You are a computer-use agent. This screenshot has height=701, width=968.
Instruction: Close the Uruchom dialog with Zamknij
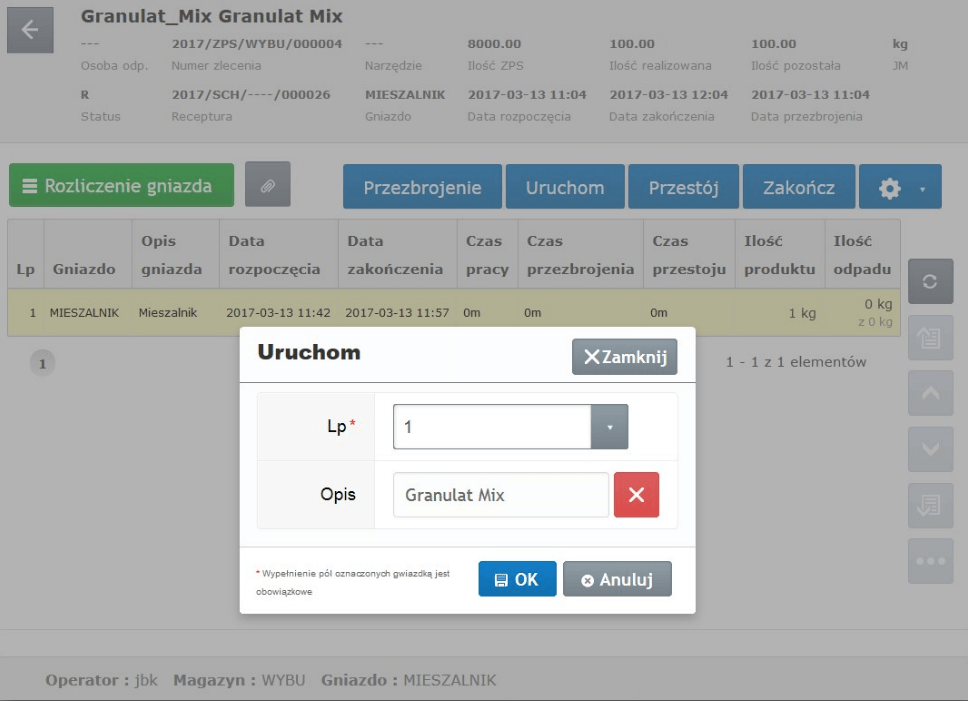coord(625,357)
